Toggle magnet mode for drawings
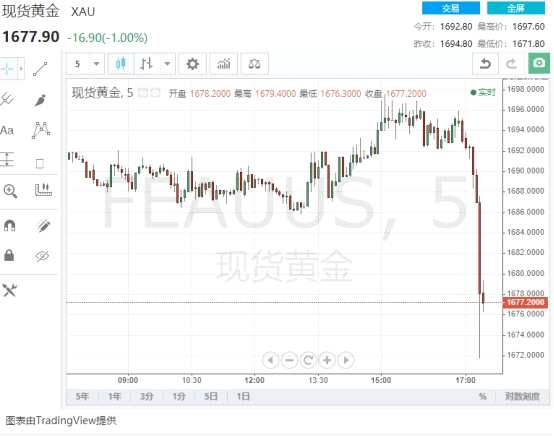The height and width of the screenshot is (436, 554). pos(10,225)
